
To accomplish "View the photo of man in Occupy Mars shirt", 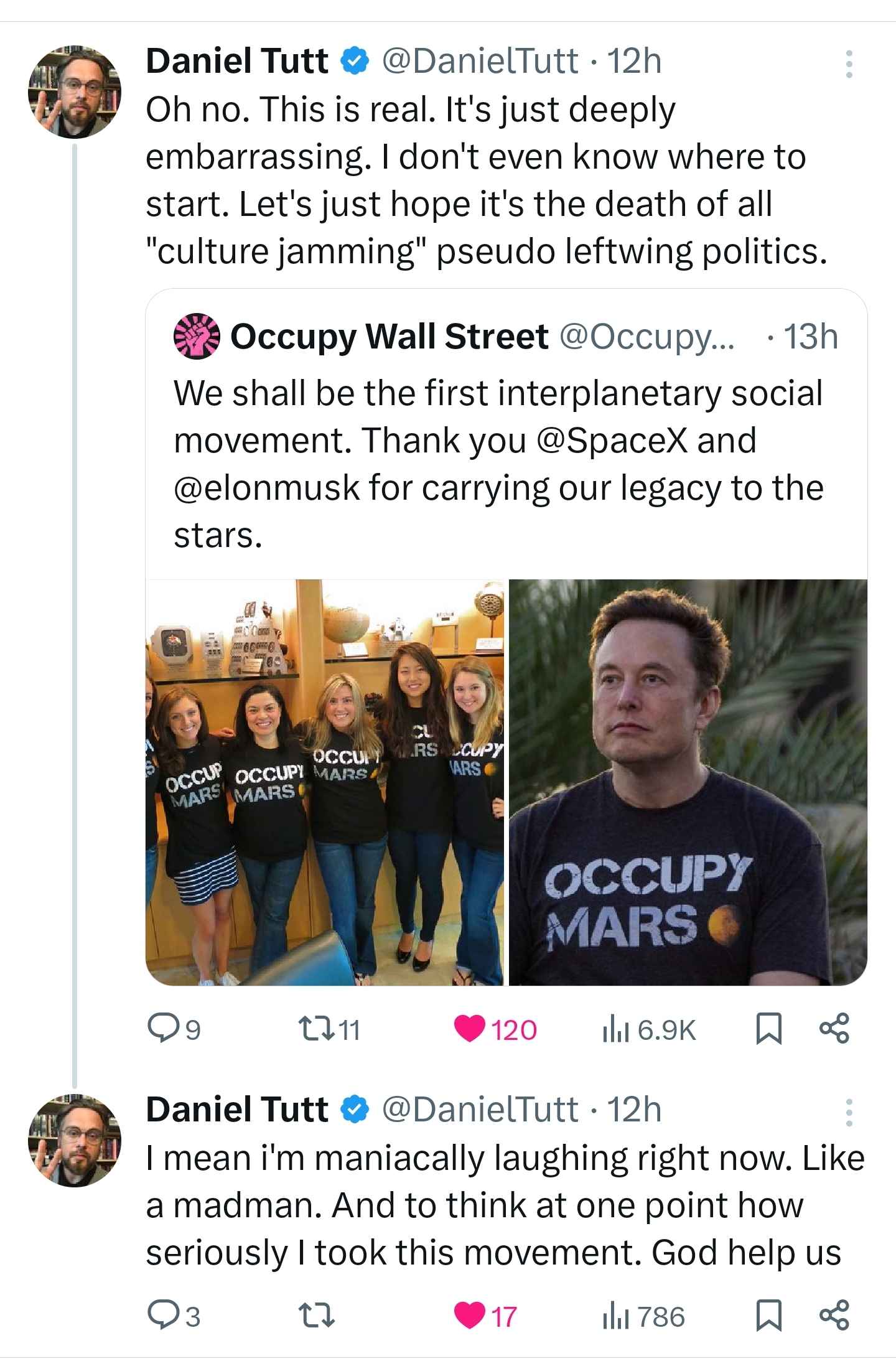I will pyautogui.click(x=688, y=782).
